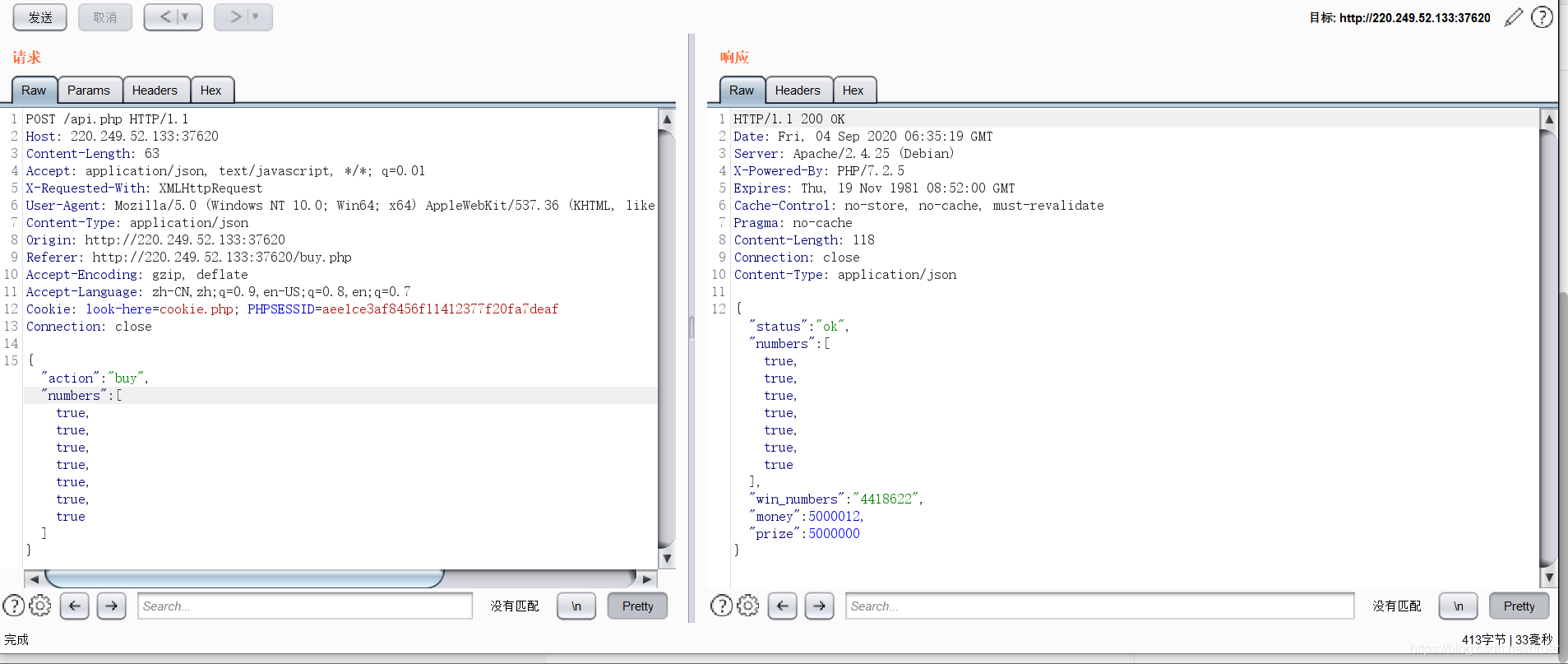Switch to the response Headers tab

coord(798,91)
